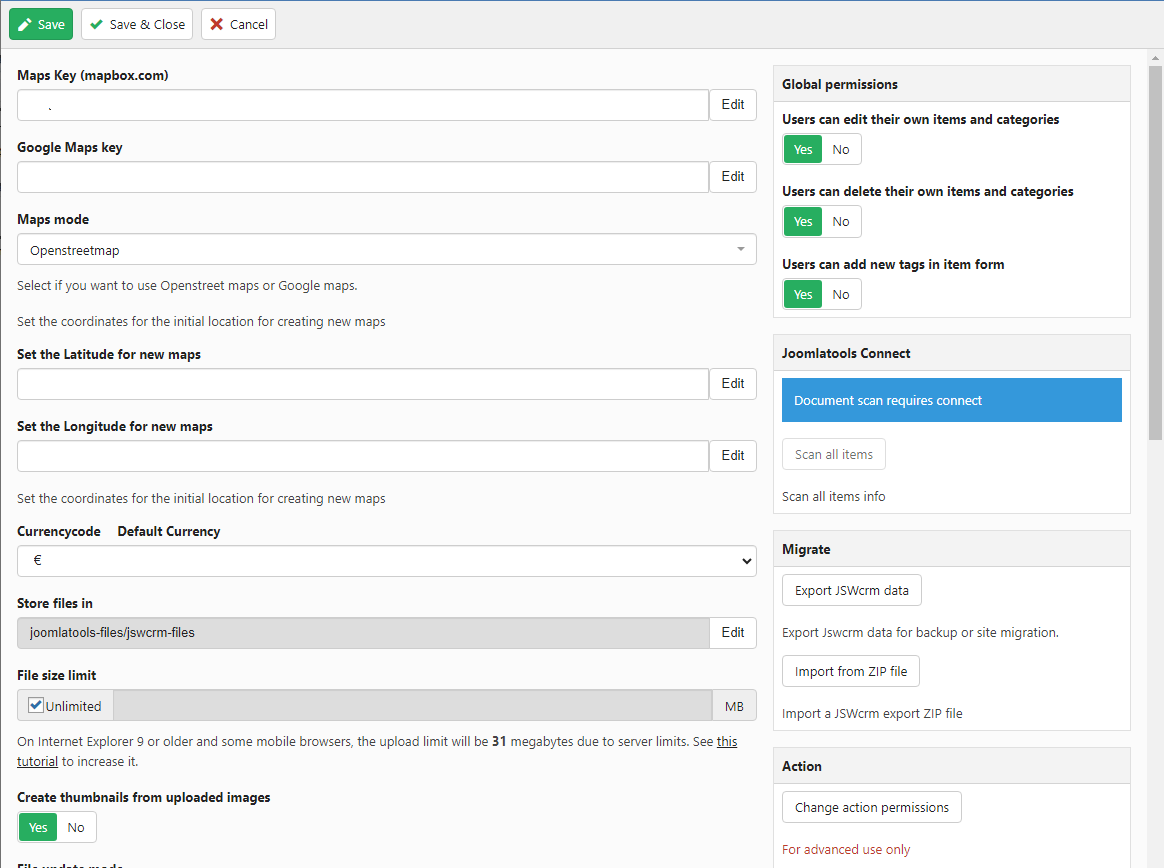
Task: Cancel the settings changes
Action: (238, 24)
